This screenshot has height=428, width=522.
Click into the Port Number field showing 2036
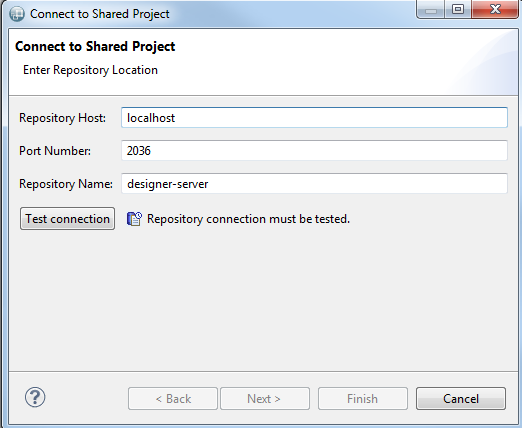tap(314, 150)
